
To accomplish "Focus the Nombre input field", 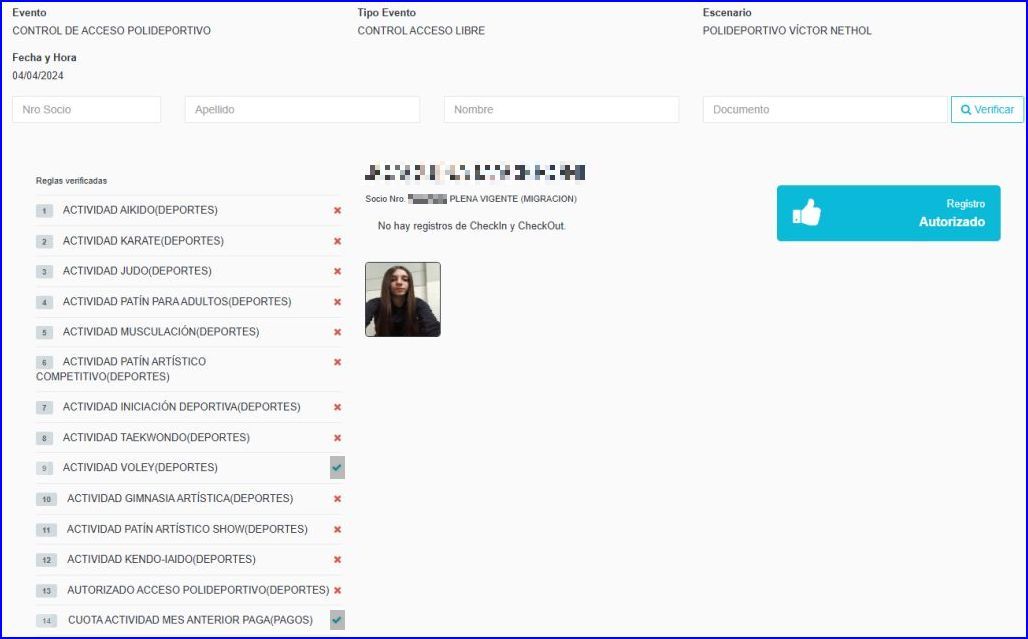I will pyautogui.click(x=561, y=109).
